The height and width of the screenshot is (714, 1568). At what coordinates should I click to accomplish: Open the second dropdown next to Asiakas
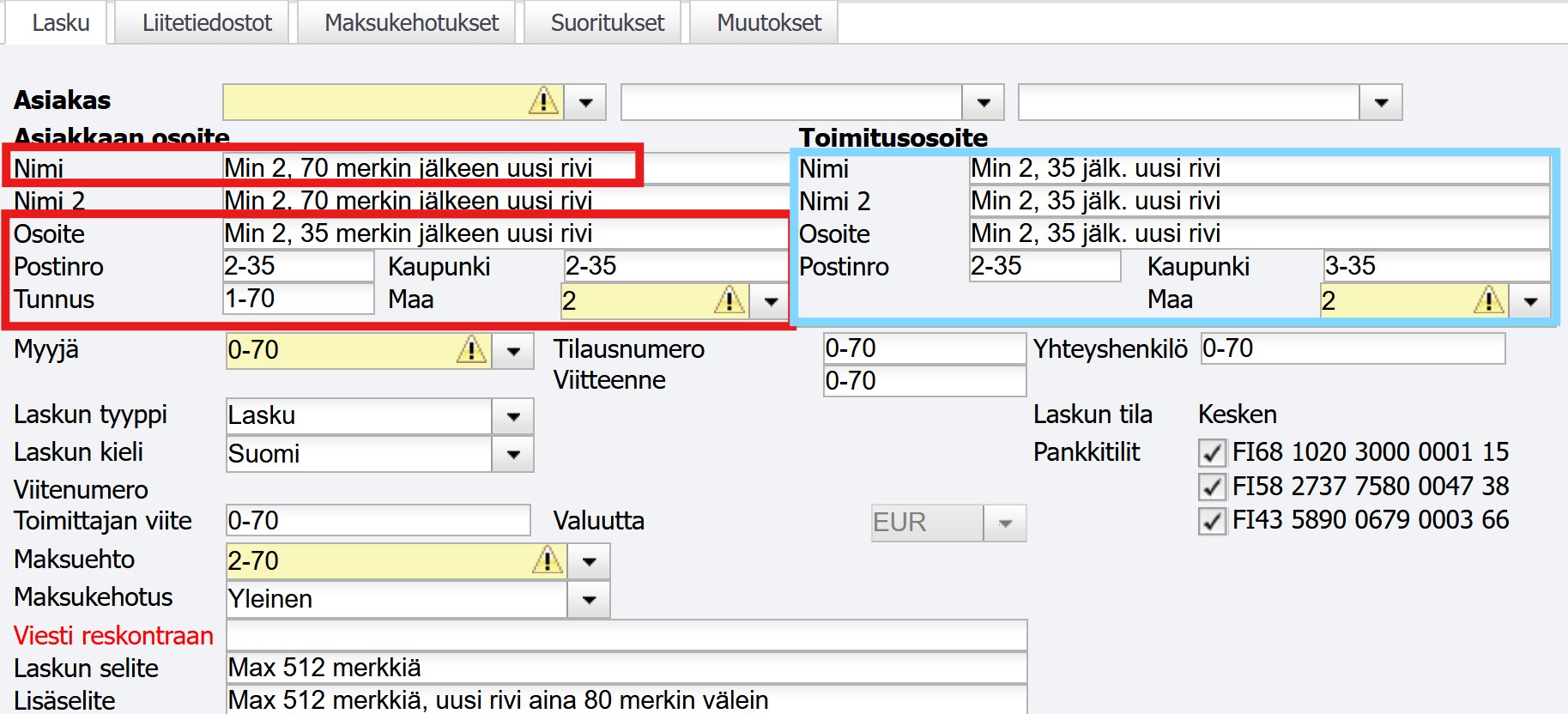tap(984, 102)
